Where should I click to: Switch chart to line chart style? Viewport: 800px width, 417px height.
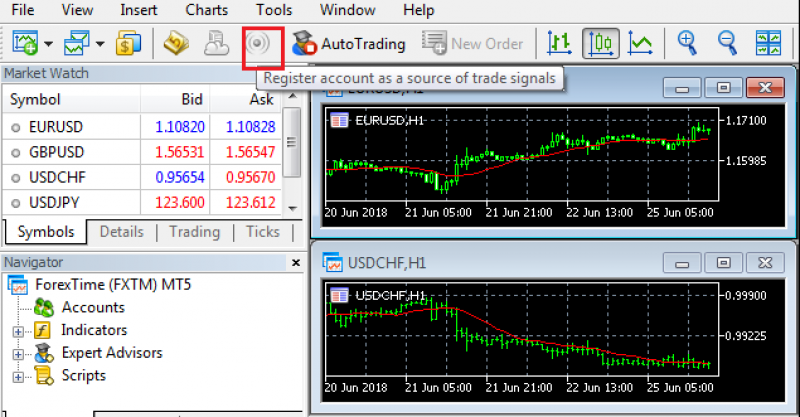click(x=640, y=43)
